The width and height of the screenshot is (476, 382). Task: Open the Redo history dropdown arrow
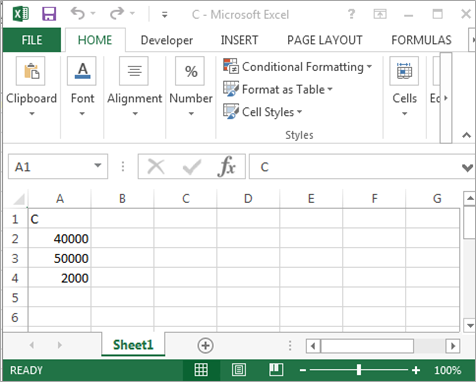point(132,14)
